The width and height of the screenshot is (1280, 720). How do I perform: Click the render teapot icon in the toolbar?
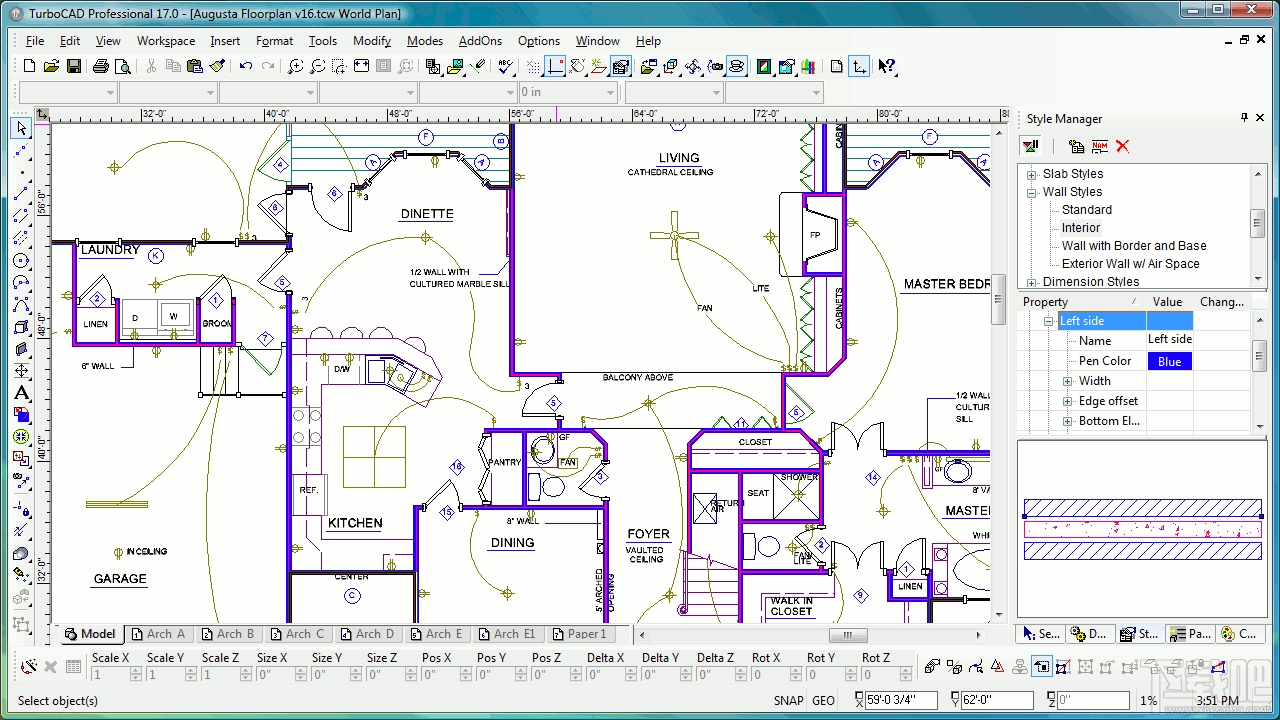[737, 66]
